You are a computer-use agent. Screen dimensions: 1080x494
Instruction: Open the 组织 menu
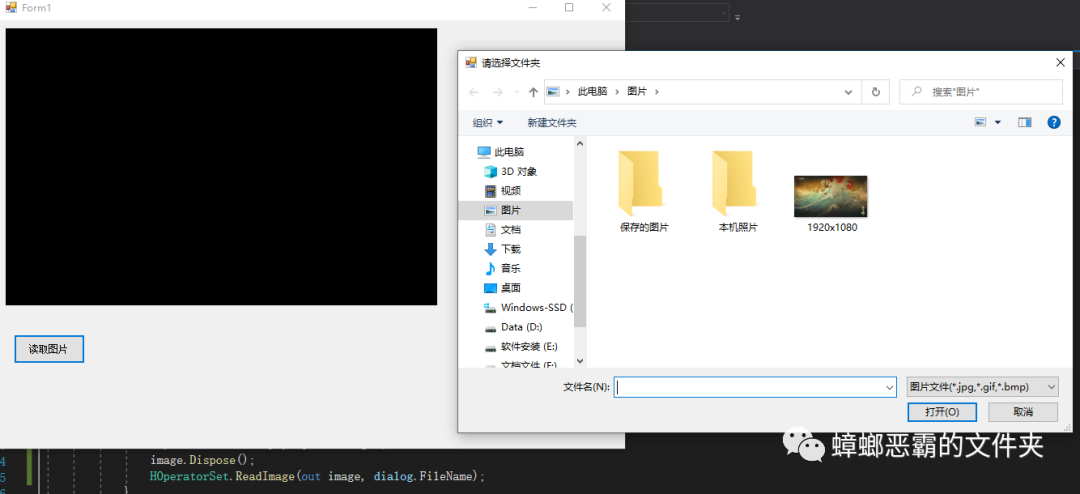[488, 123]
